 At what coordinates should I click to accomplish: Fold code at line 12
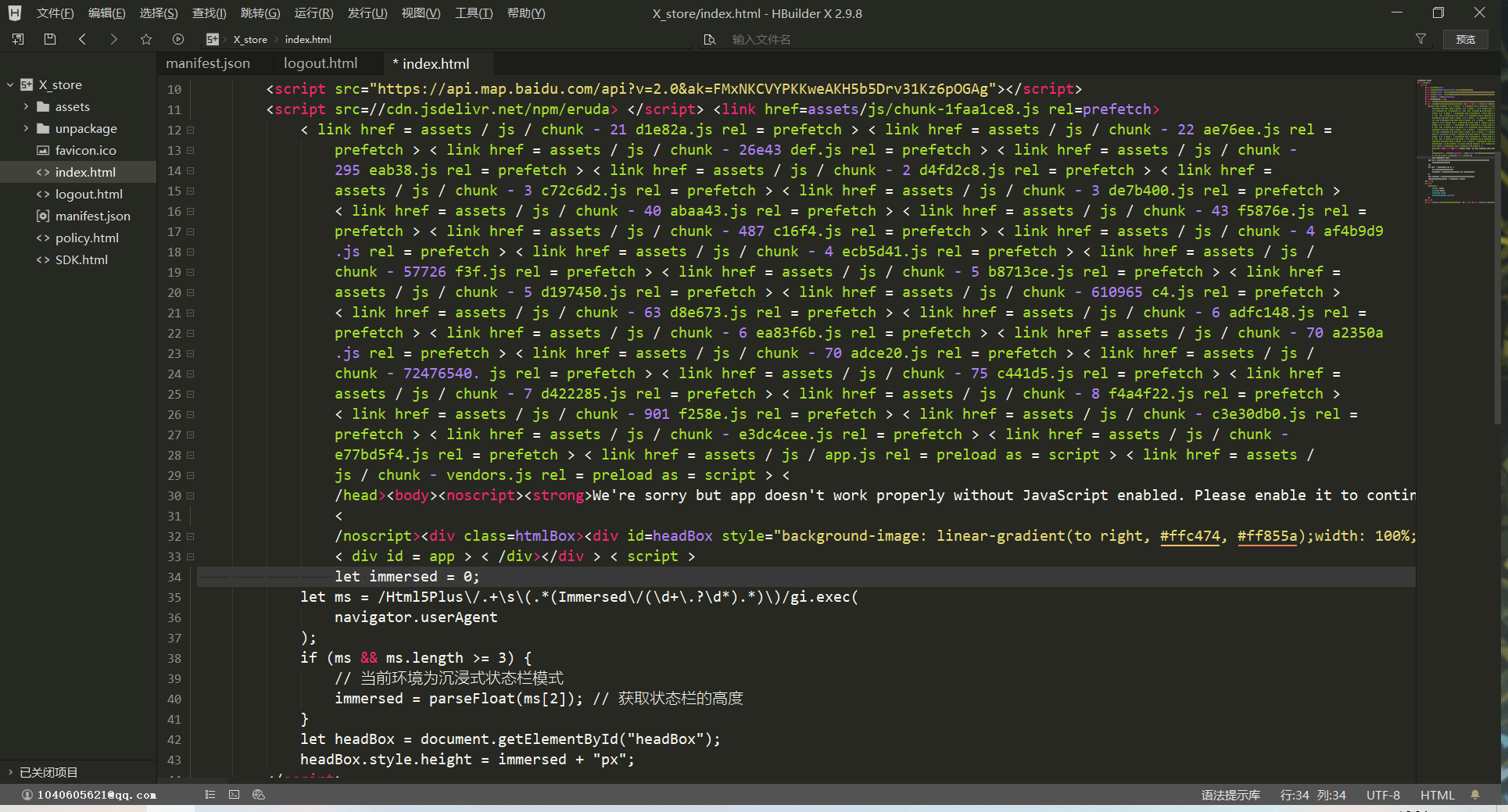190,130
